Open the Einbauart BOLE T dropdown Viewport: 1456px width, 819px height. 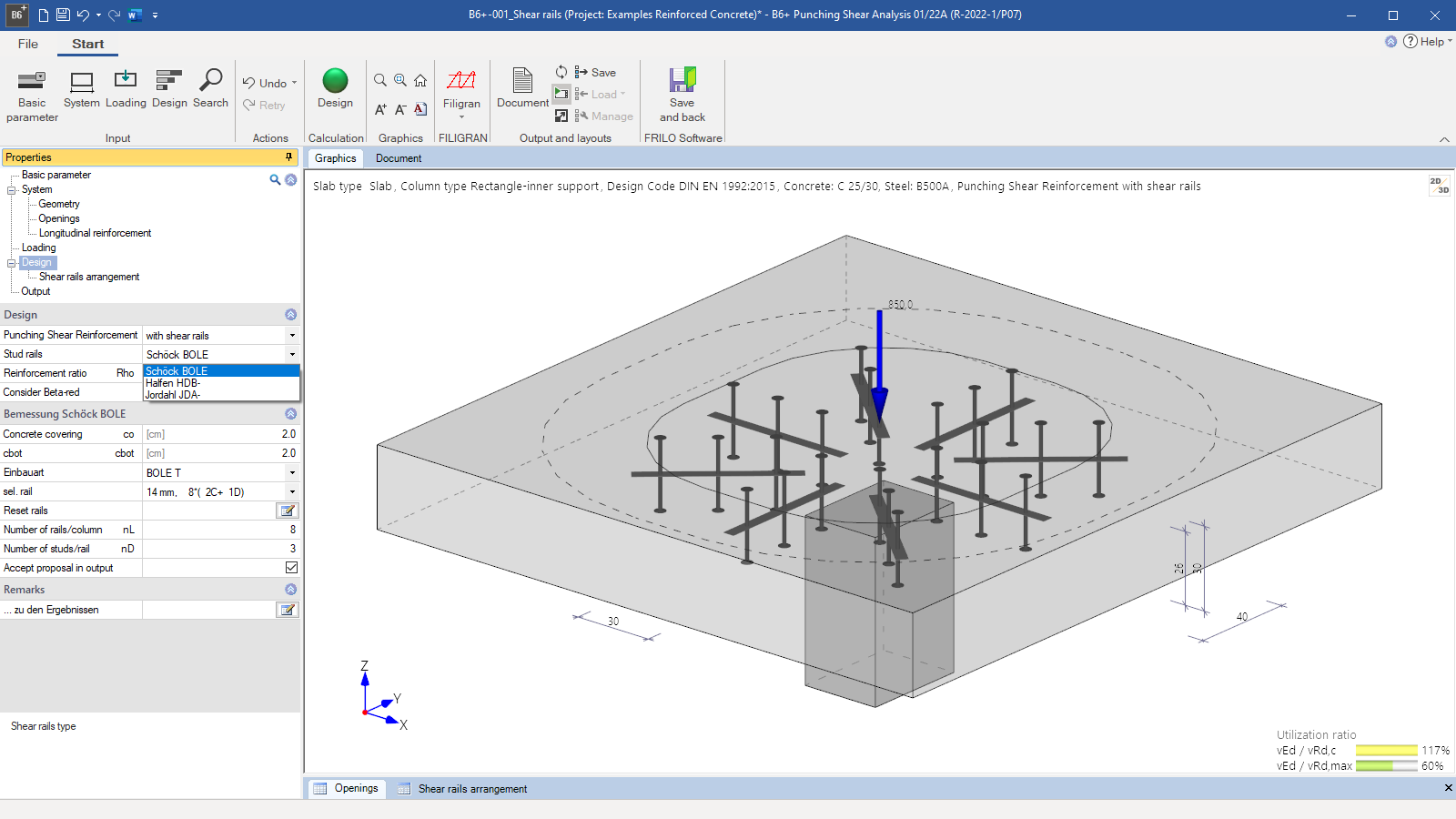[x=292, y=473]
